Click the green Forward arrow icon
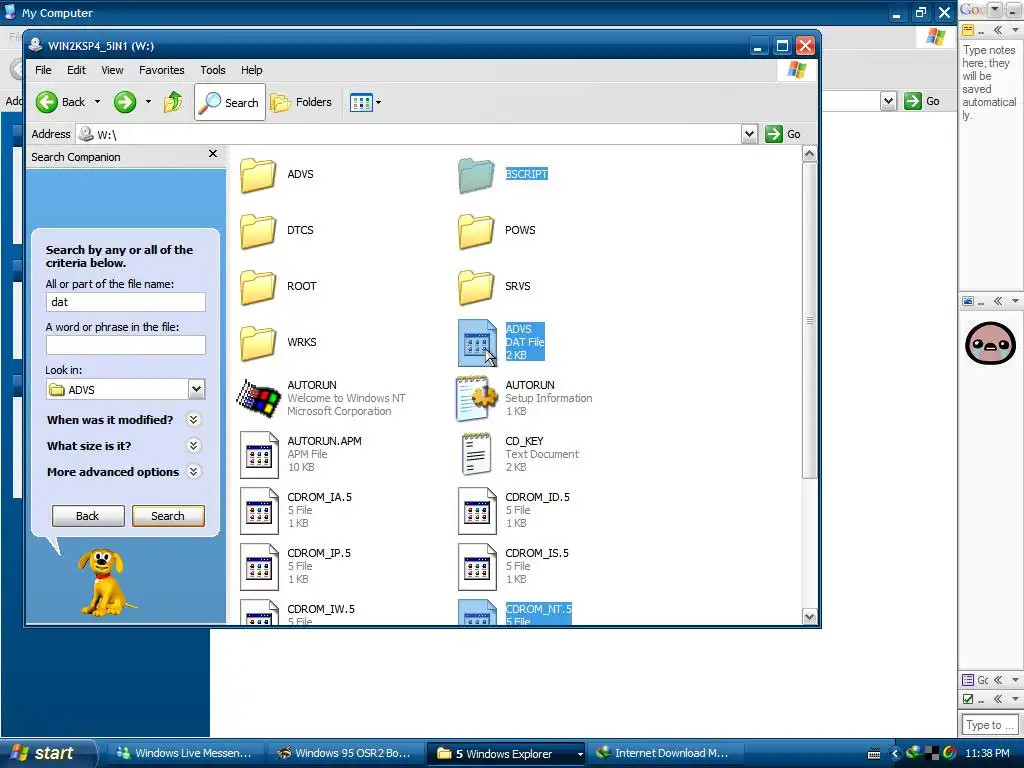 click(125, 102)
